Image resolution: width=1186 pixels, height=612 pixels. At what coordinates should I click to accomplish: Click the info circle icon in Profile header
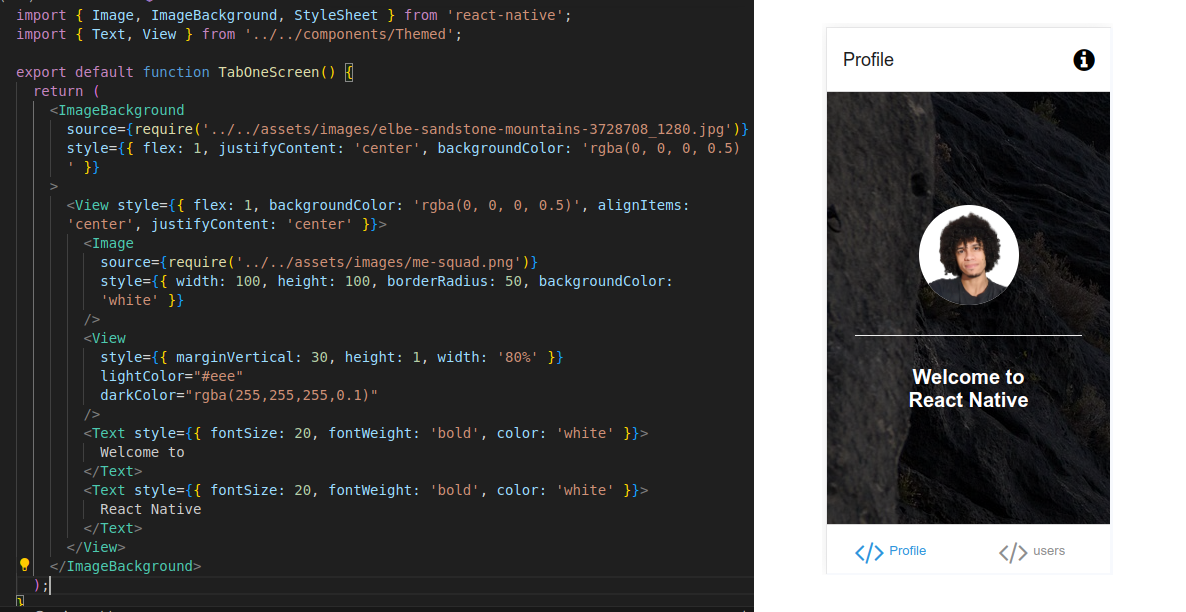(1083, 60)
